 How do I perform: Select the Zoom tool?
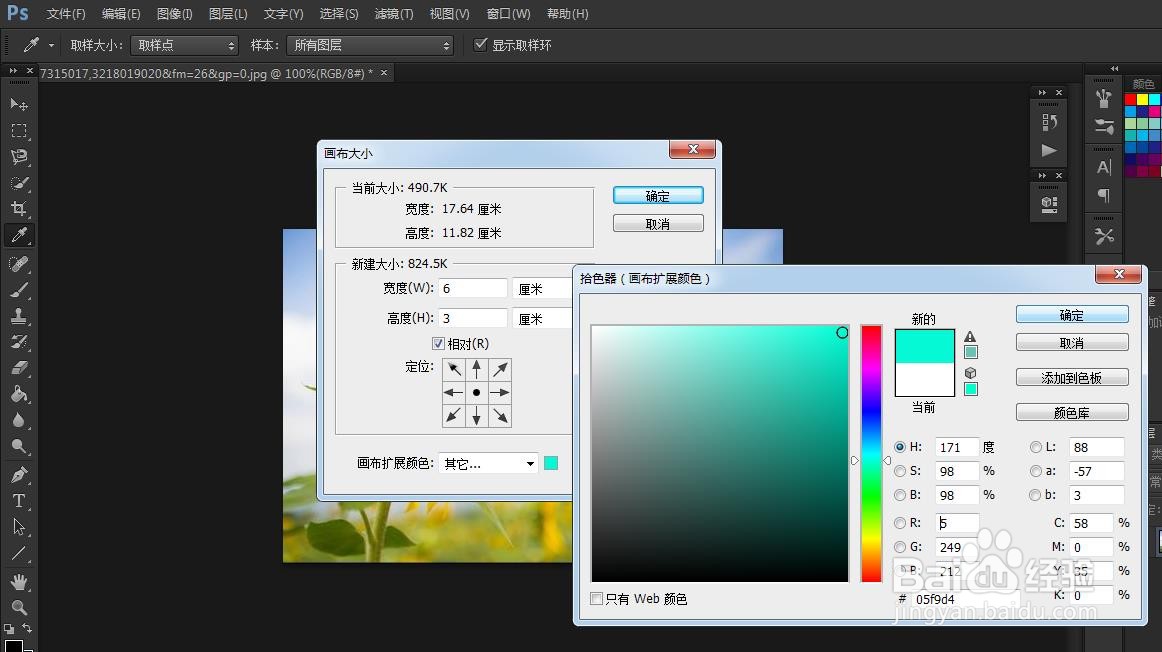(x=20, y=608)
